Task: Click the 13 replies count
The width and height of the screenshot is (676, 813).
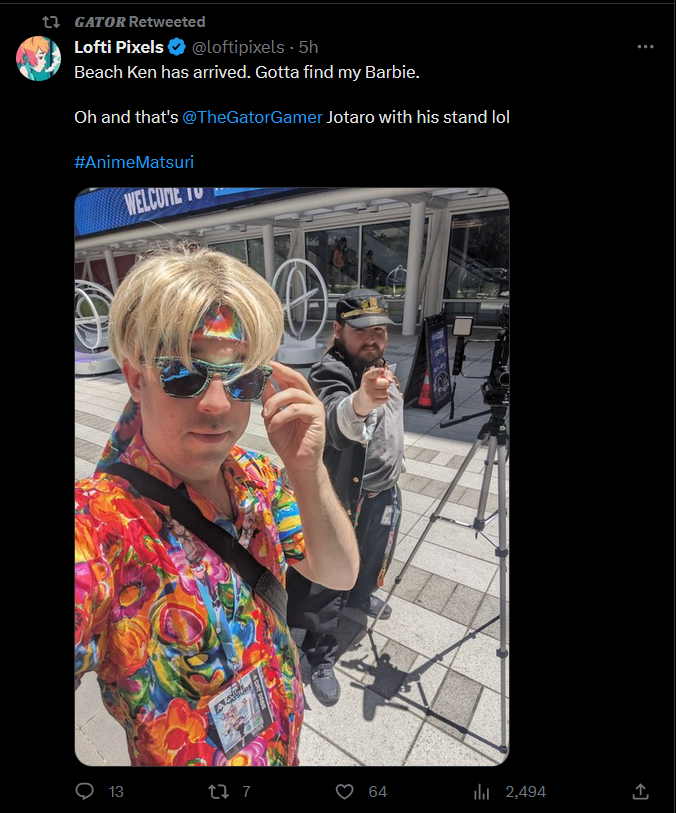Action: click(x=116, y=792)
